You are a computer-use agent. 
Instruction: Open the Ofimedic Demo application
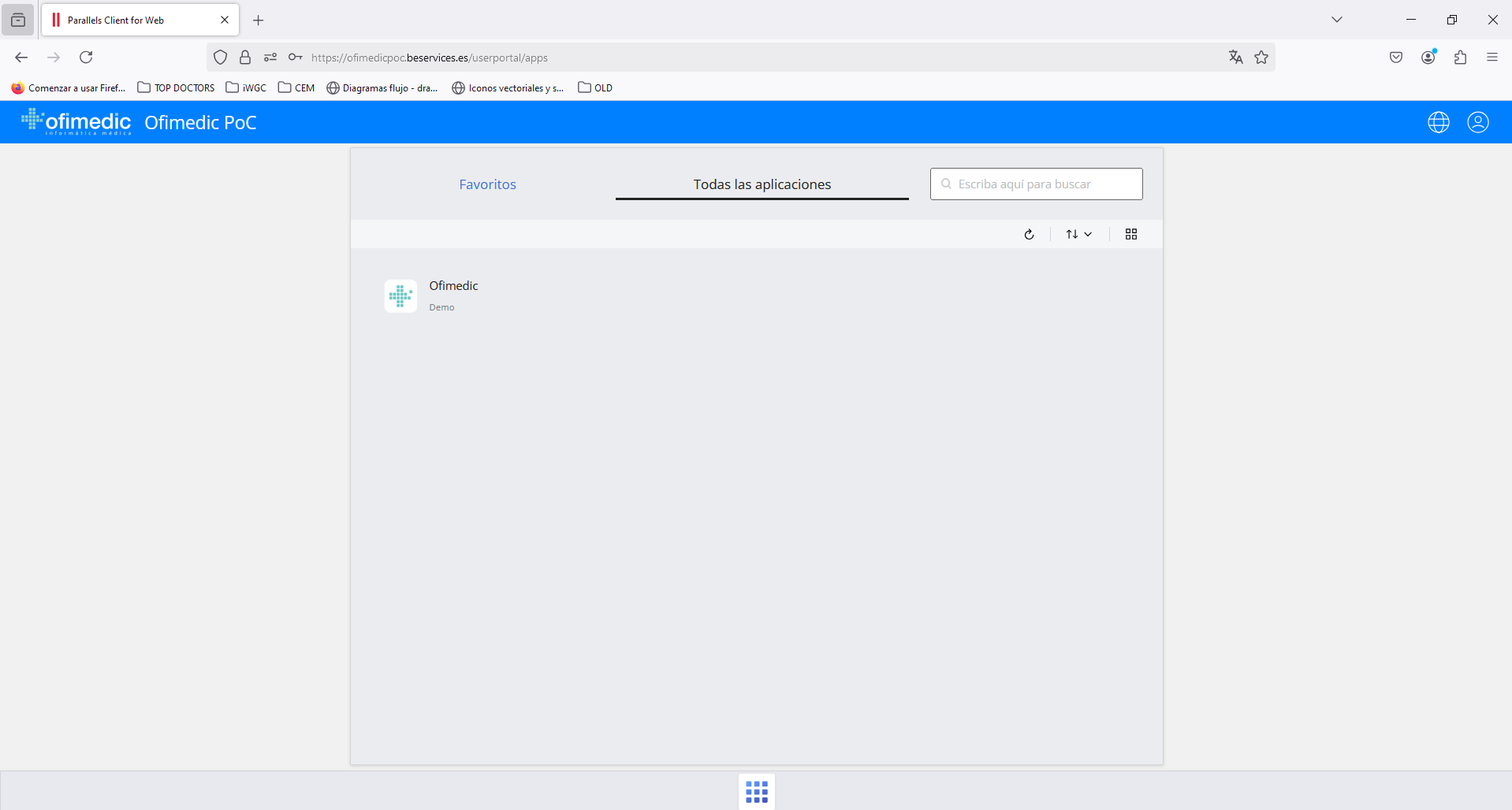[x=400, y=296]
